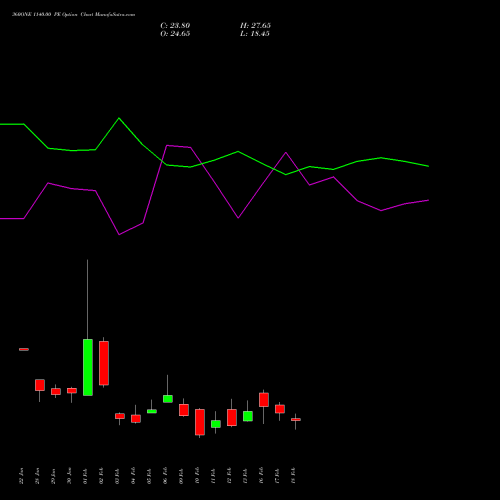Click the "22 Jan" date label

pos(22,476)
